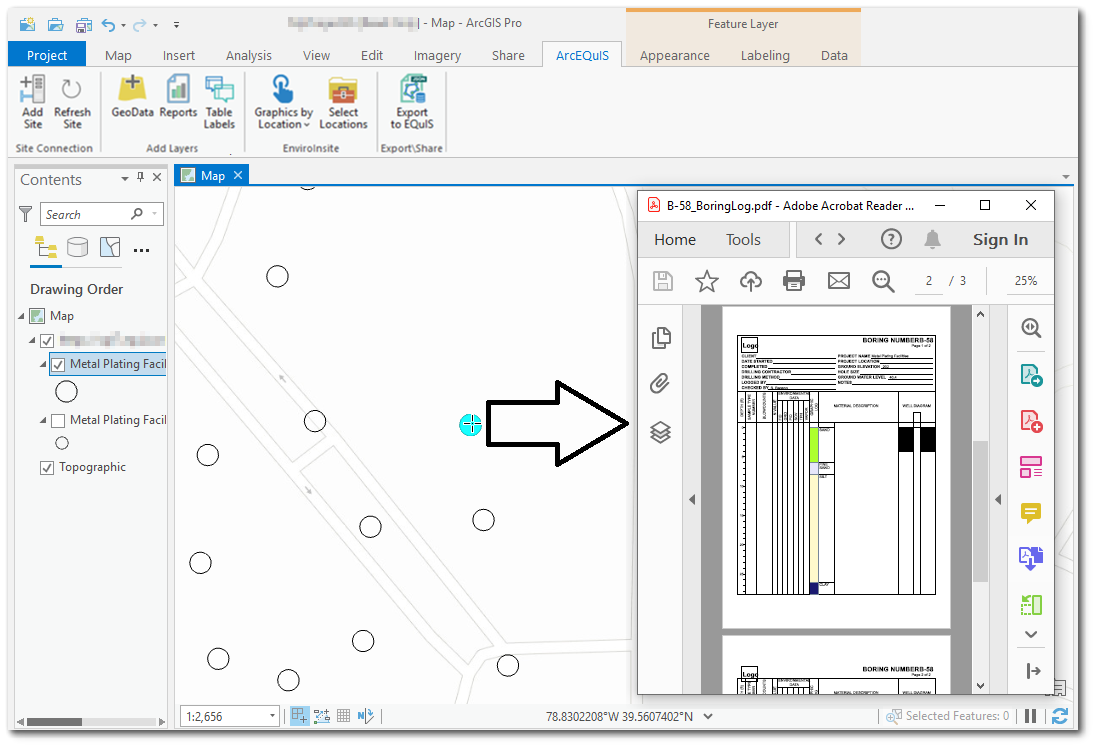Toggle the blurred group layer checkbox
This screenshot has width=1094, height=746.
[47, 341]
